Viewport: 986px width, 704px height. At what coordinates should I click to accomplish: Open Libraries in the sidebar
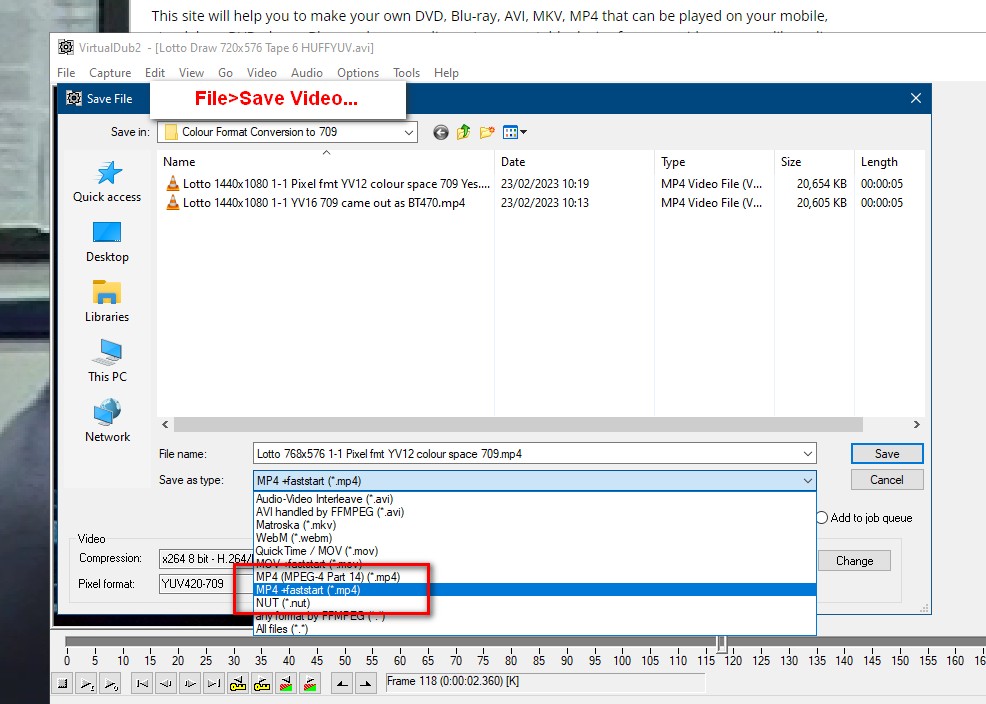pyautogui.click(x=107, y=302)
